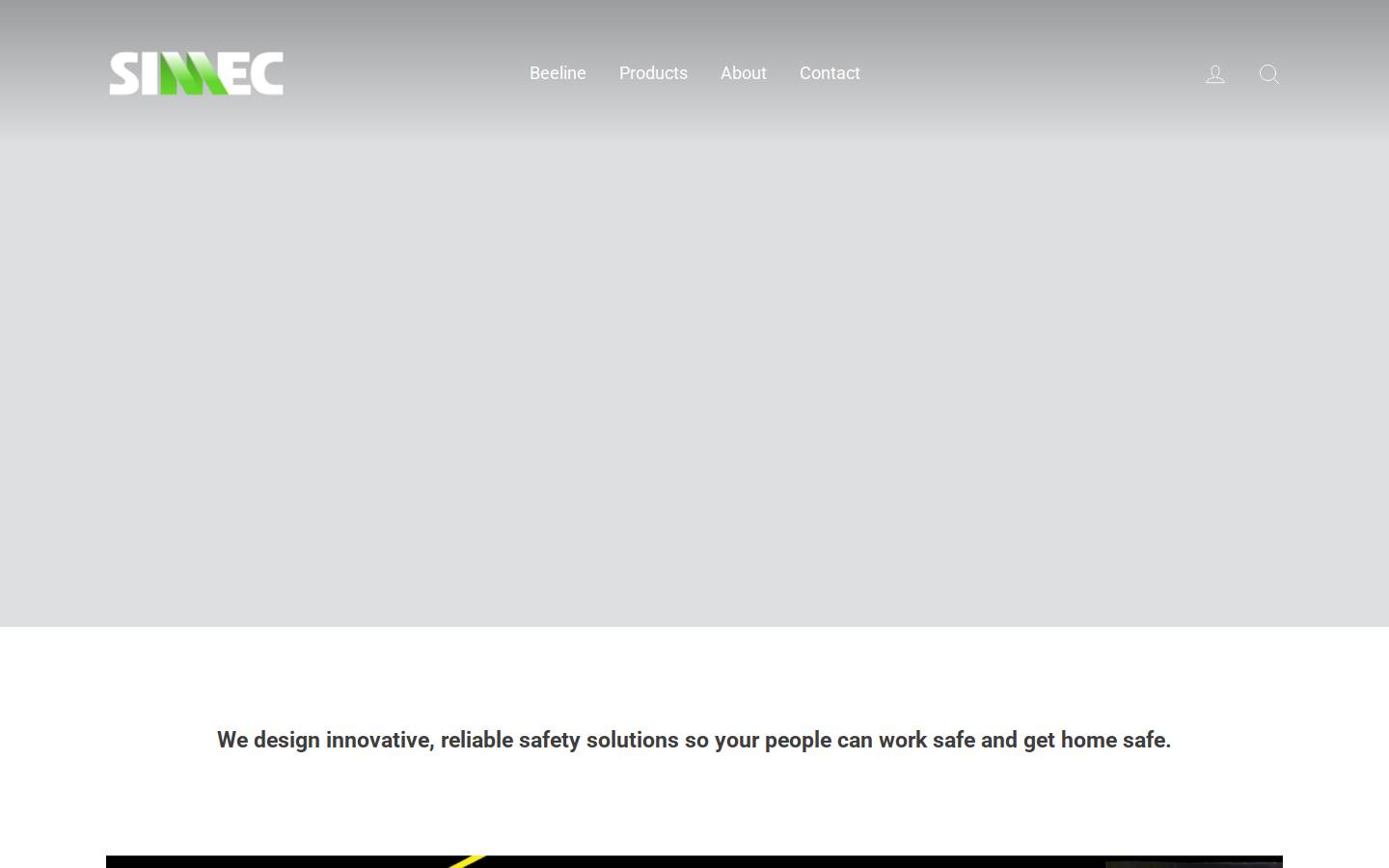Open the Beeline menu item
The height and width of the screenshot is (868, 1389).
(x=558, y=73)
